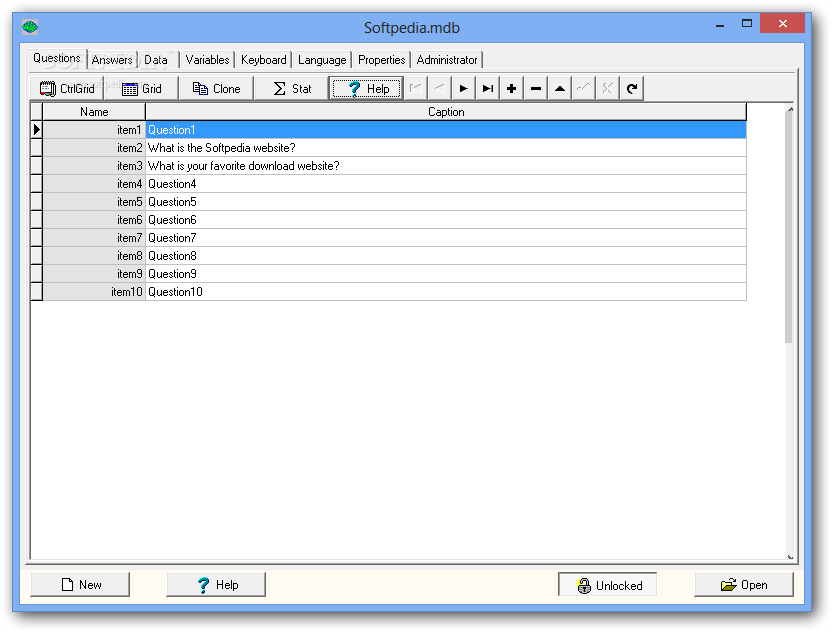Image resolution: width=832 pixels, height=632 pixels.
Task: Clone the selected question
Action: [x=216, y=89]
